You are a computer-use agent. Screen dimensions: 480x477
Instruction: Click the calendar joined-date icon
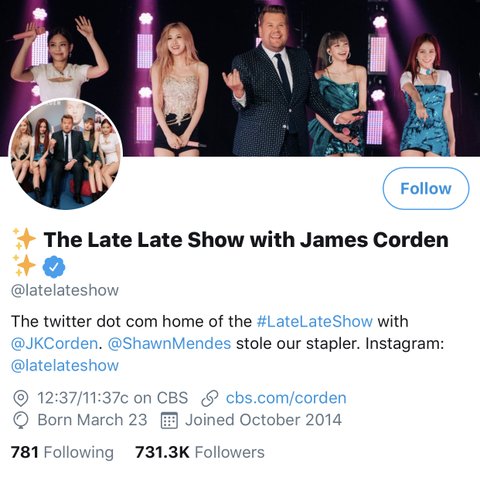[169, 420]
